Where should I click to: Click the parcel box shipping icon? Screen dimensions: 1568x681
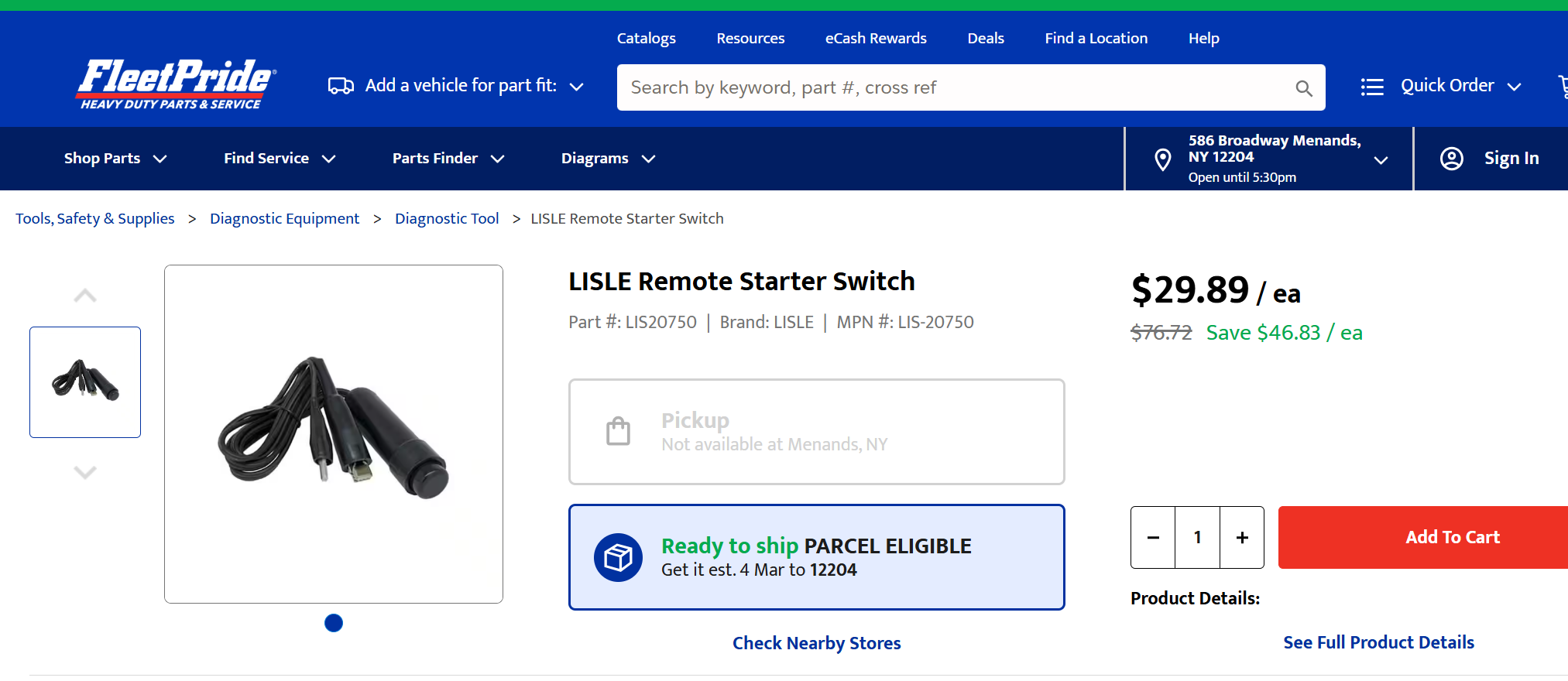click(x=618, y=557)
